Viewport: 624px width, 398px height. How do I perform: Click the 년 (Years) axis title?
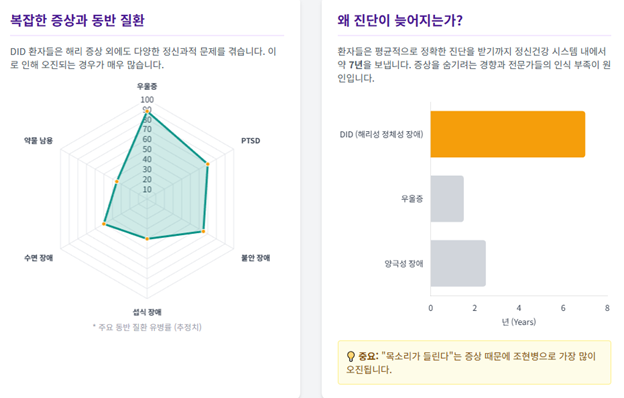pos(519,322)
